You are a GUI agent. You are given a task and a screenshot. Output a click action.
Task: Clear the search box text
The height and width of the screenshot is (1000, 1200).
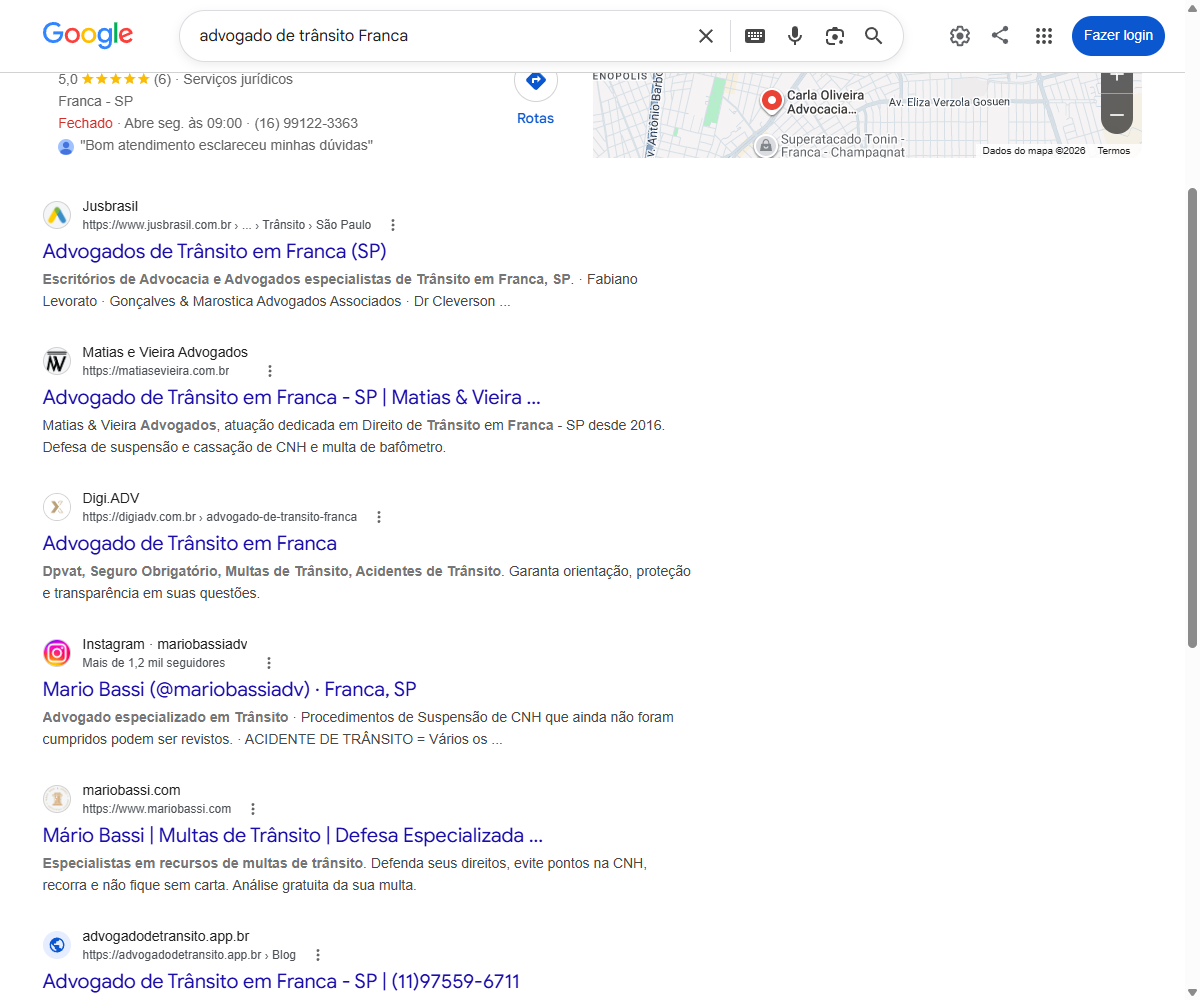click(706, 36)
